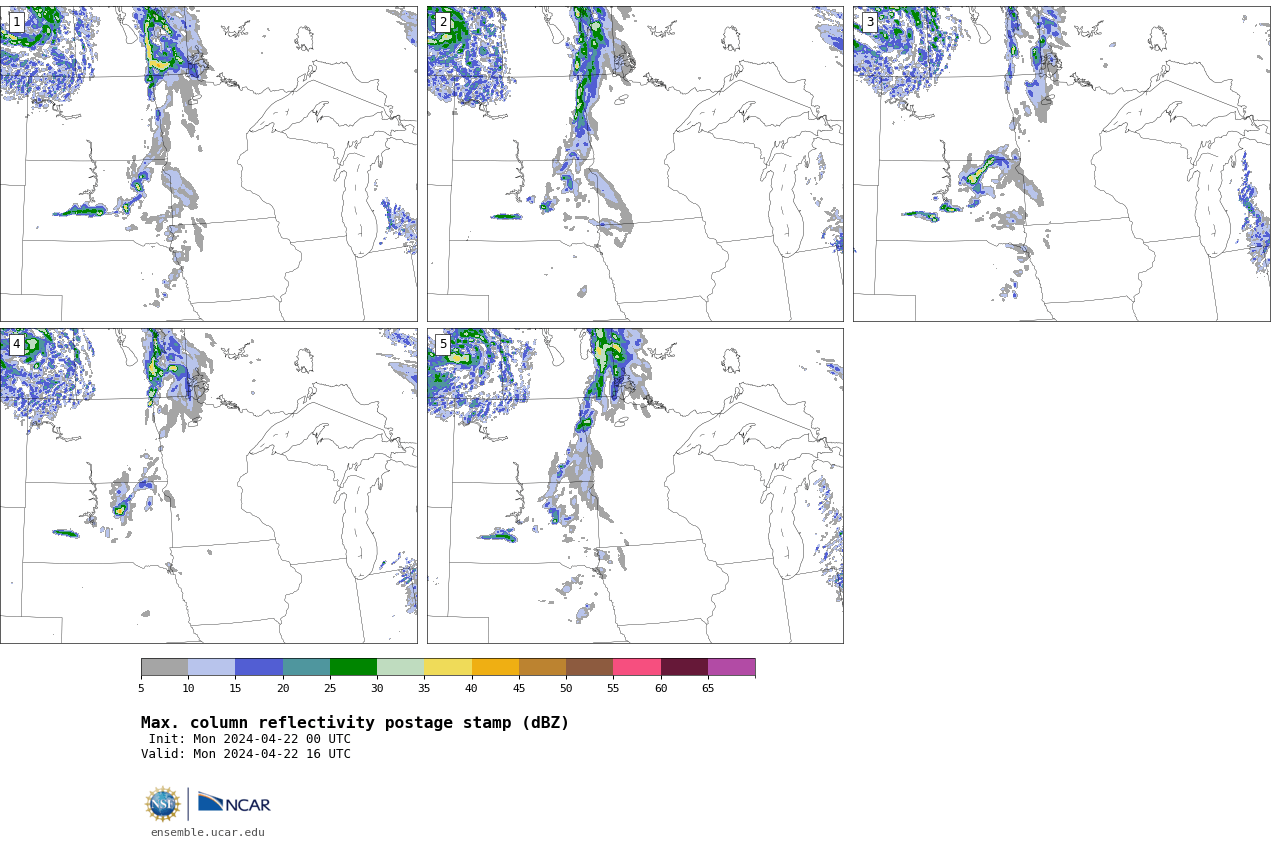Click the colorbar tick label 30
The height and width of the screenshot is (844, 1280).
point(377,688)
